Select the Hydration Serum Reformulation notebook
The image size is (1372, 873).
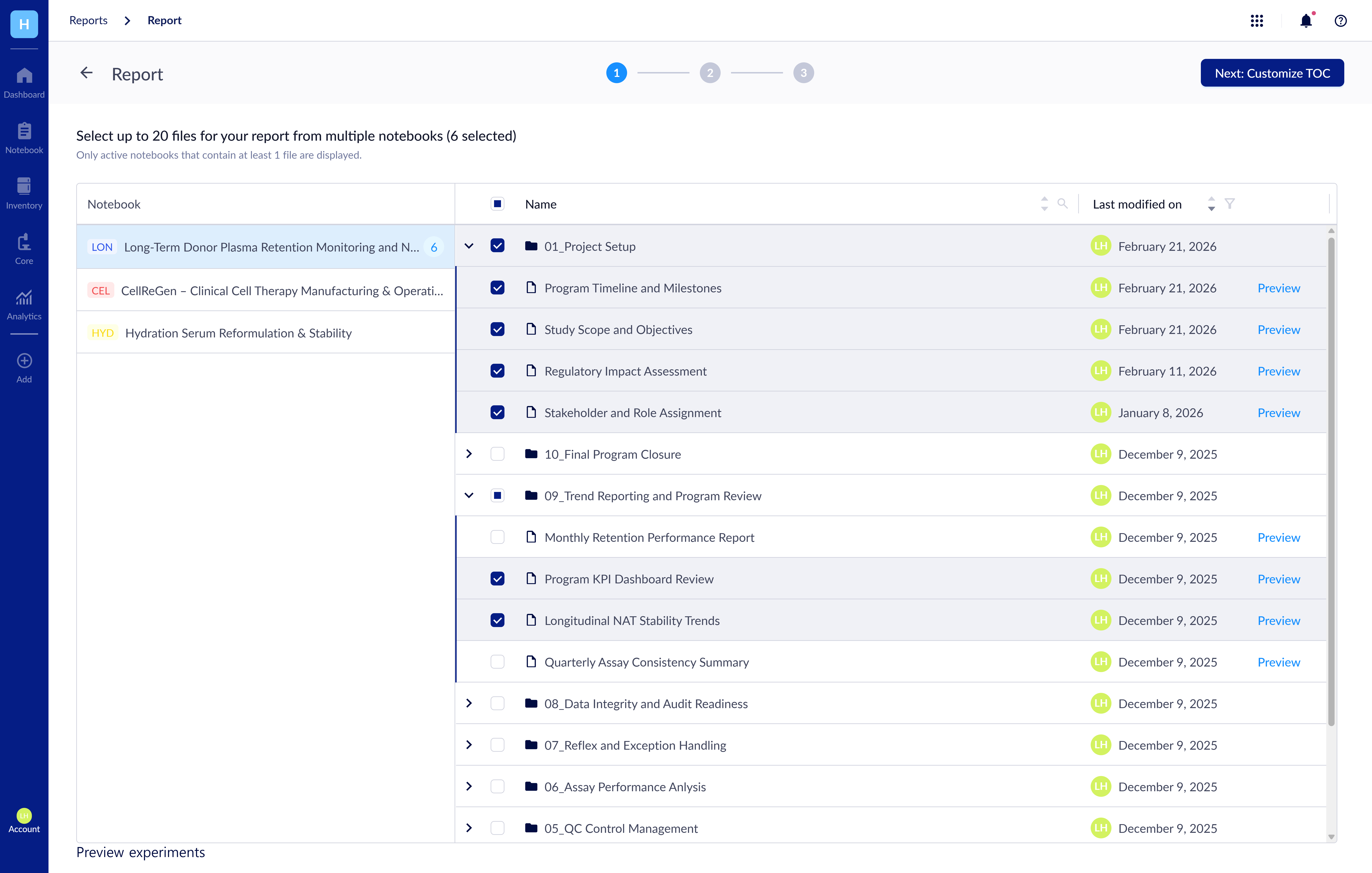click(x=238, y=333)
